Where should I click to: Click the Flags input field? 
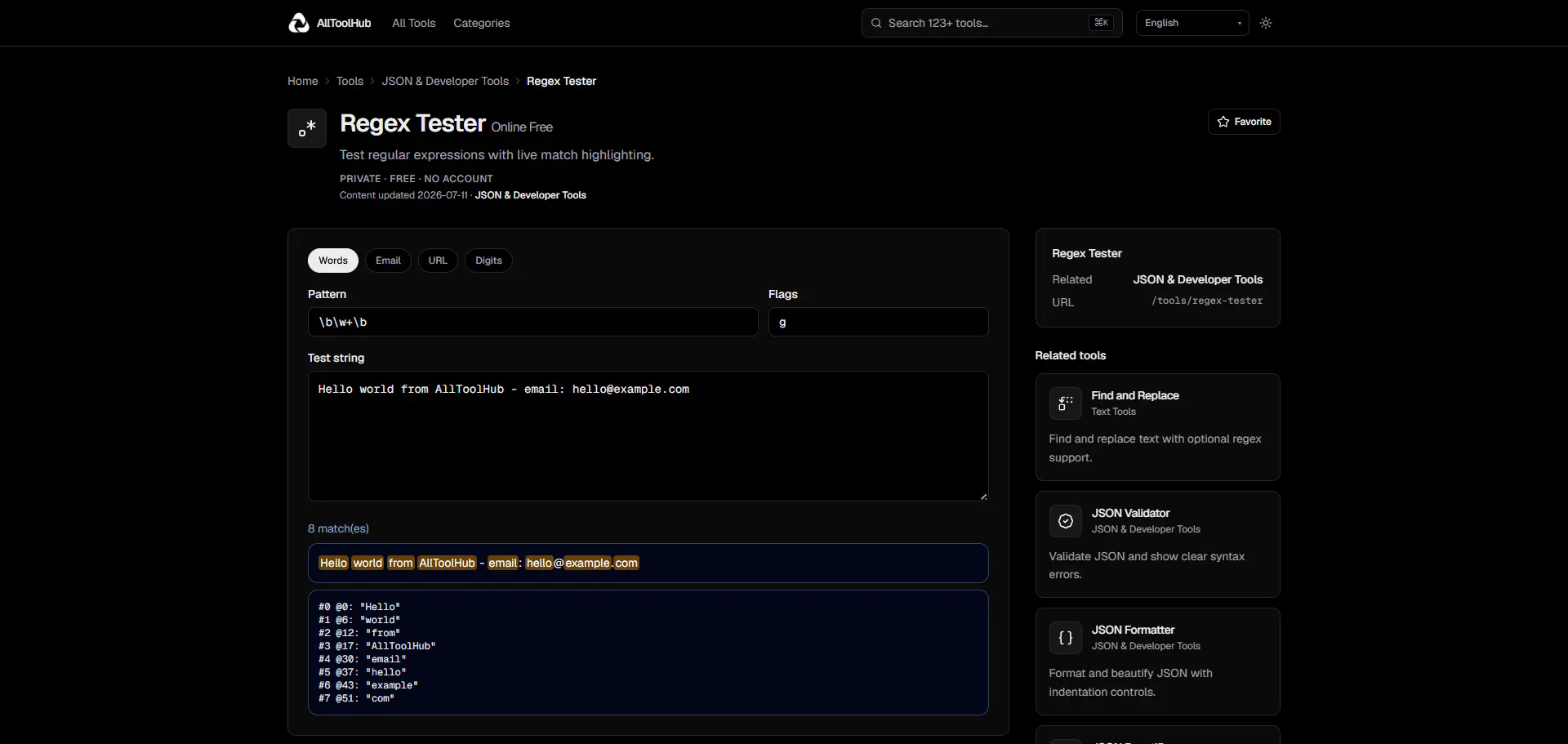(879, 322)
